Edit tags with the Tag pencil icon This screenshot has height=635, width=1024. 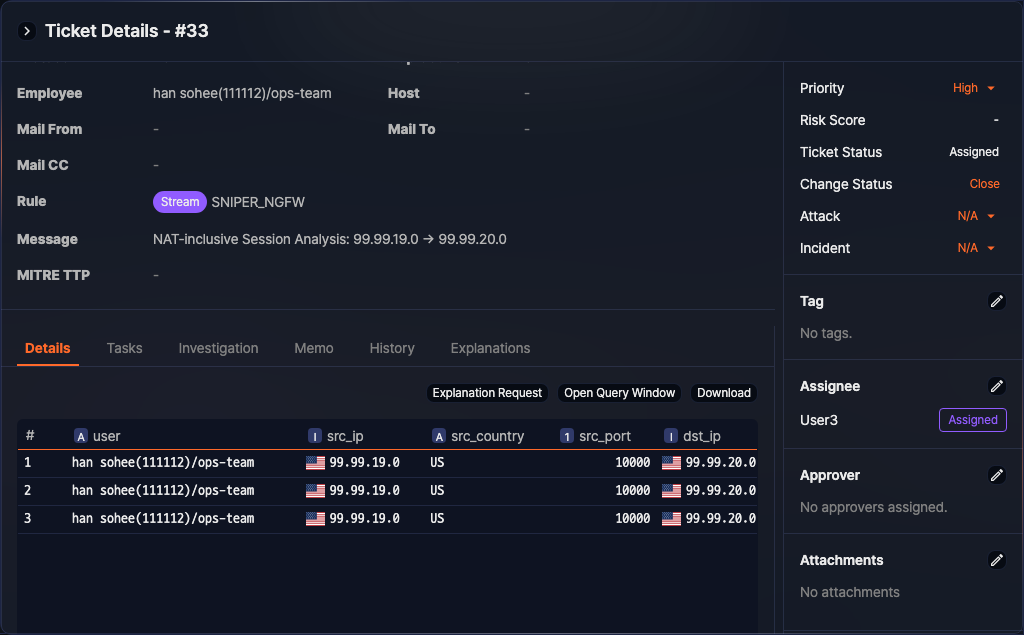tap(996, 301)
